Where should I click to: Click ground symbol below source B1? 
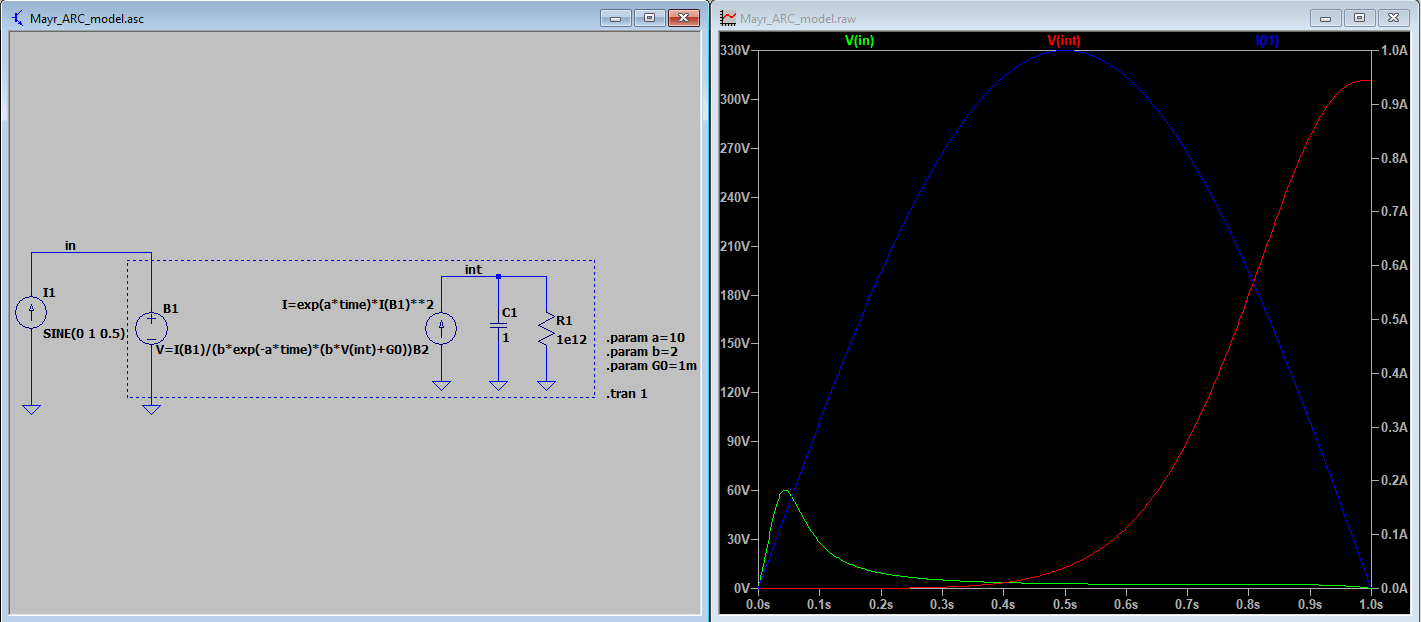tap(151, 408)
